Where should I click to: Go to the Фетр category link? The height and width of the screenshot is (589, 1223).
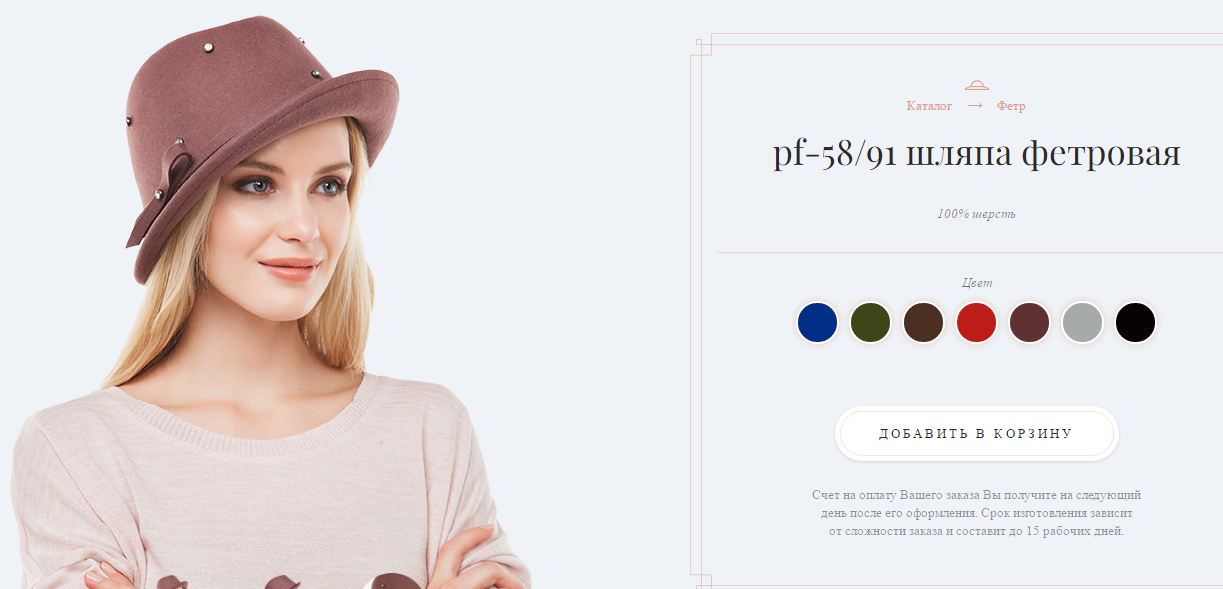(1011, 106)
